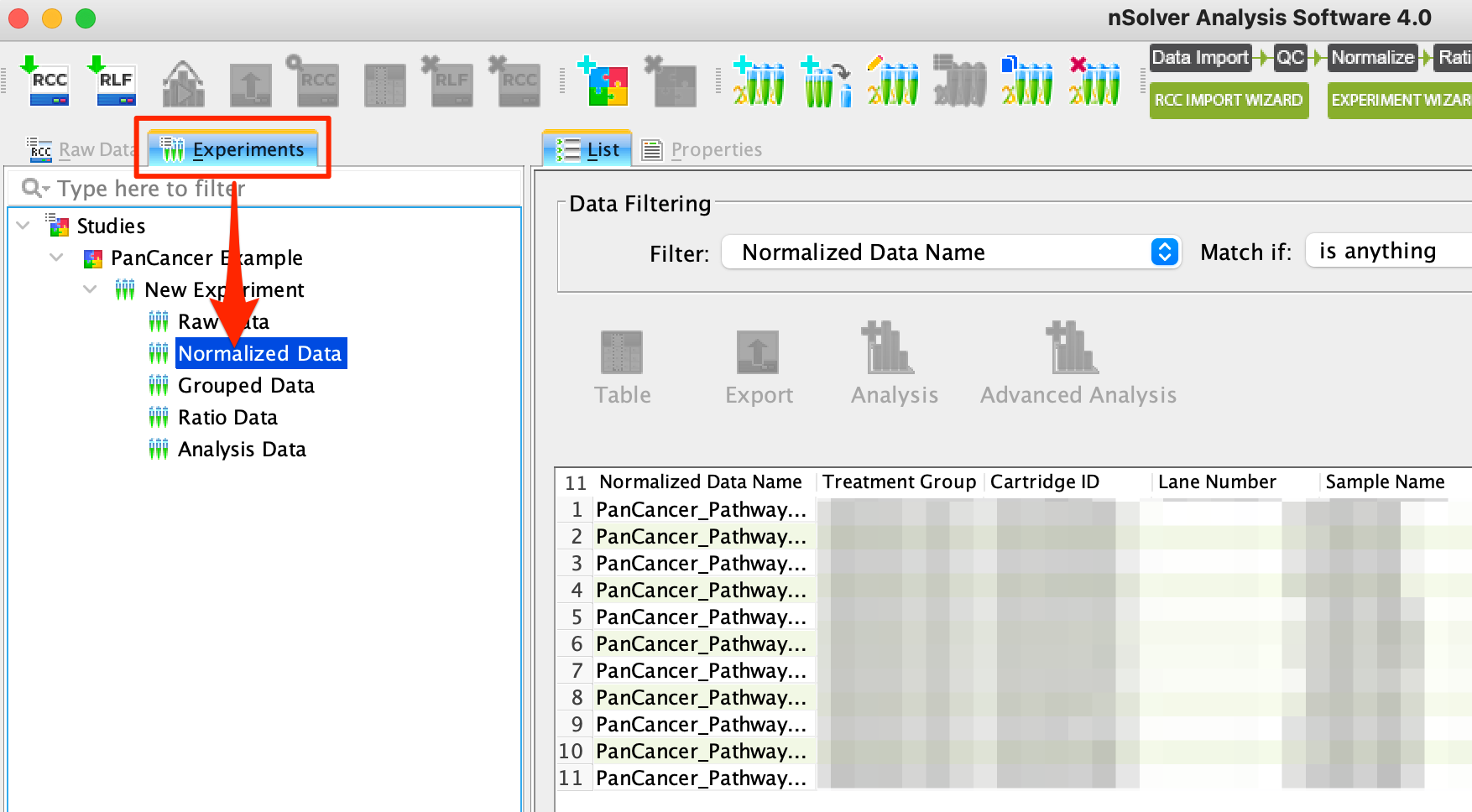
Task: Click the Table icon in the list panel
Action: coord(622,366)
